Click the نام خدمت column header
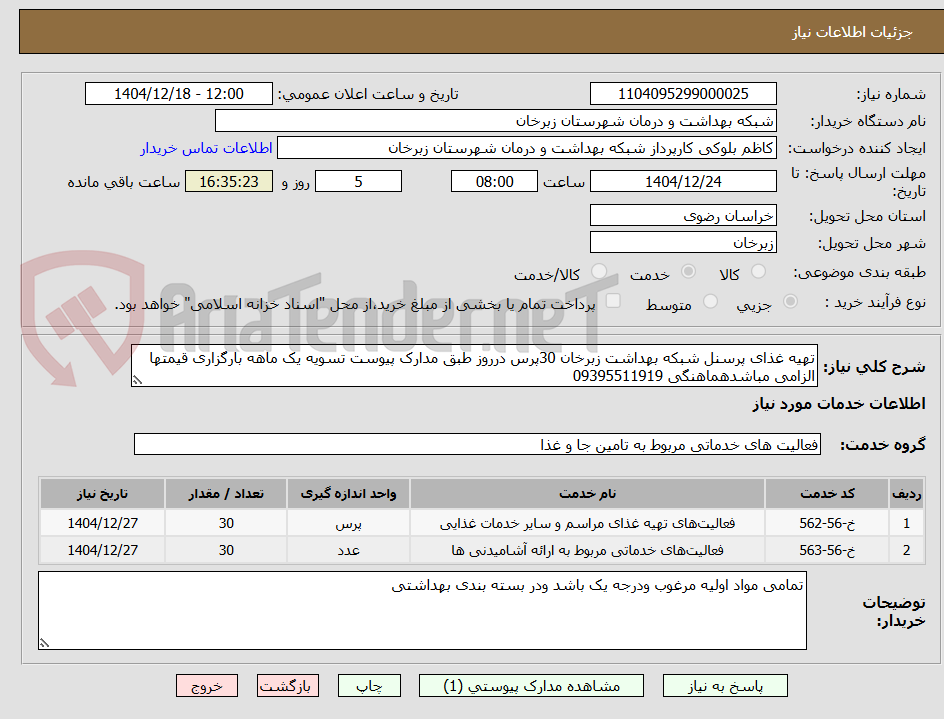This screenshot has height=719, width=944. point(588,494)
